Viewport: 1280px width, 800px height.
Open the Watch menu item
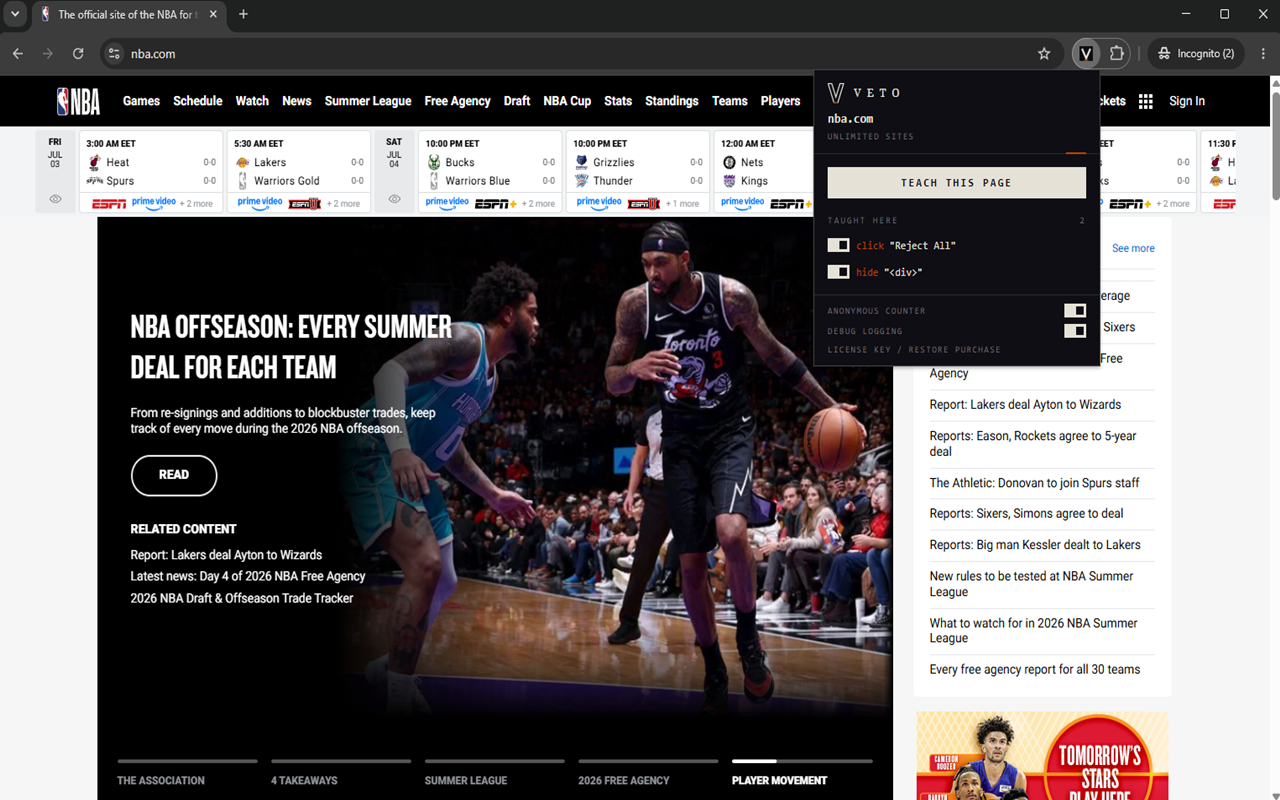[x=252, y=101]
